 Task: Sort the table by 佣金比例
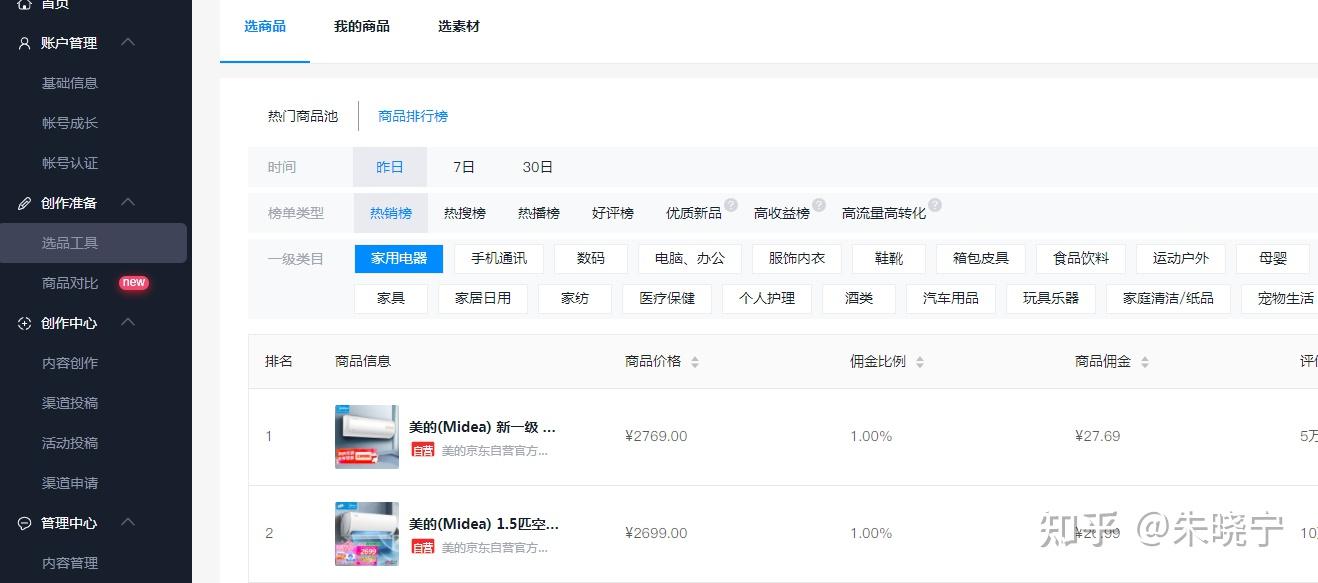(x=920, y=362)
